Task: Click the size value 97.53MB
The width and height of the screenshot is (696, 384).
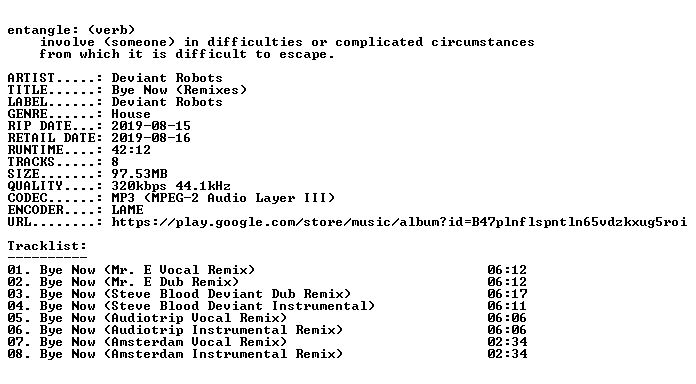Action: coord(139,174)
